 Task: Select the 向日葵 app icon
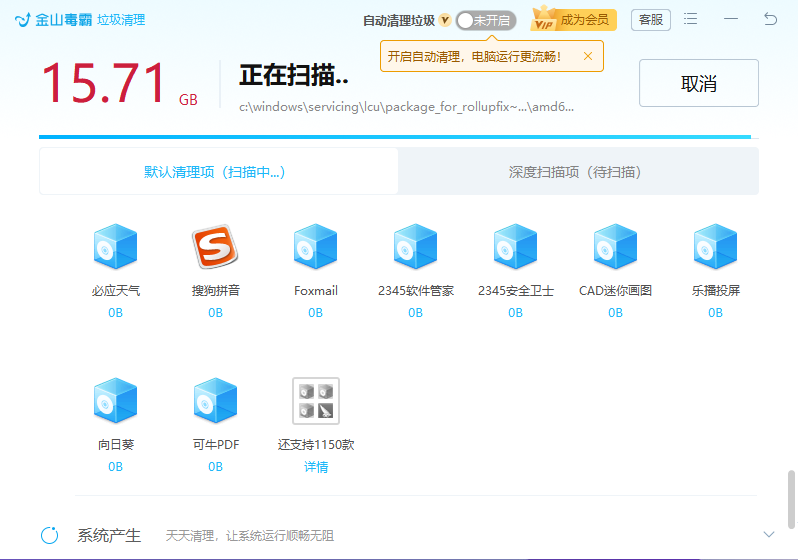tap(115, 401)
